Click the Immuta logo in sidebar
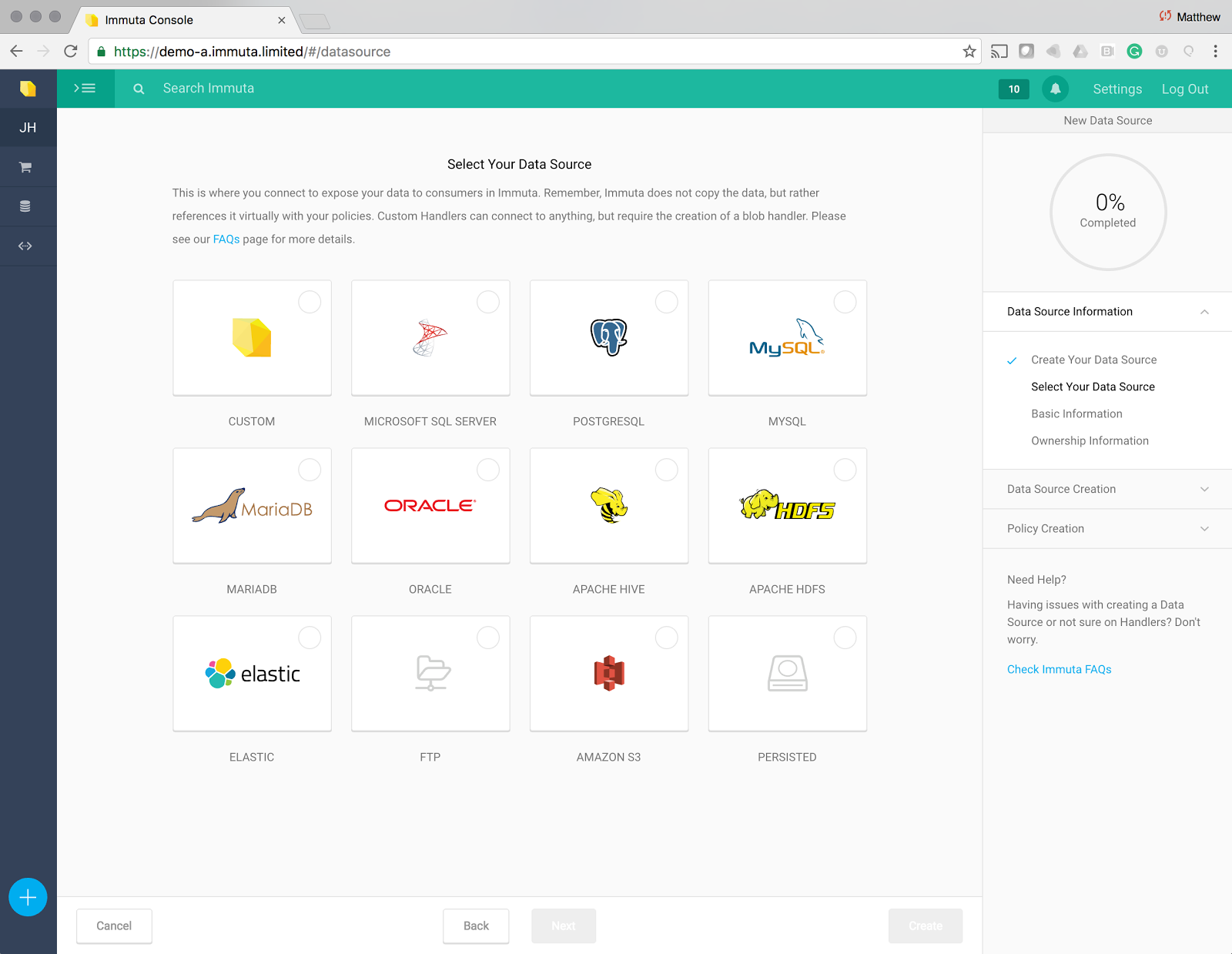This screenshot has width=1232, height=954. coord(28,89)
